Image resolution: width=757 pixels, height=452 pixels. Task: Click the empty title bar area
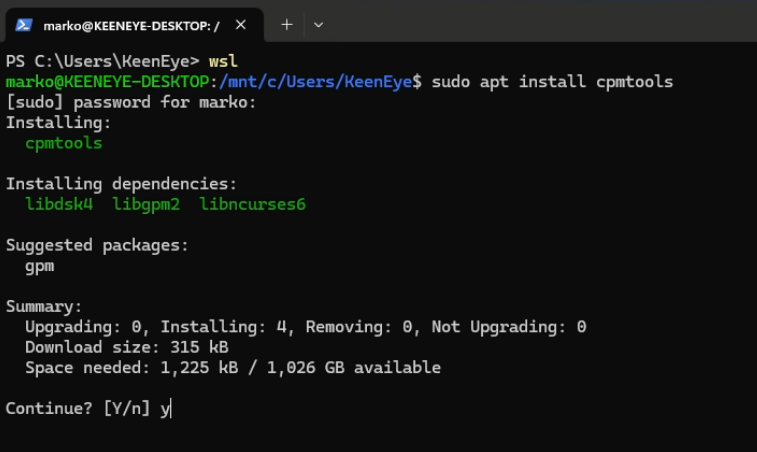point(540,22)
